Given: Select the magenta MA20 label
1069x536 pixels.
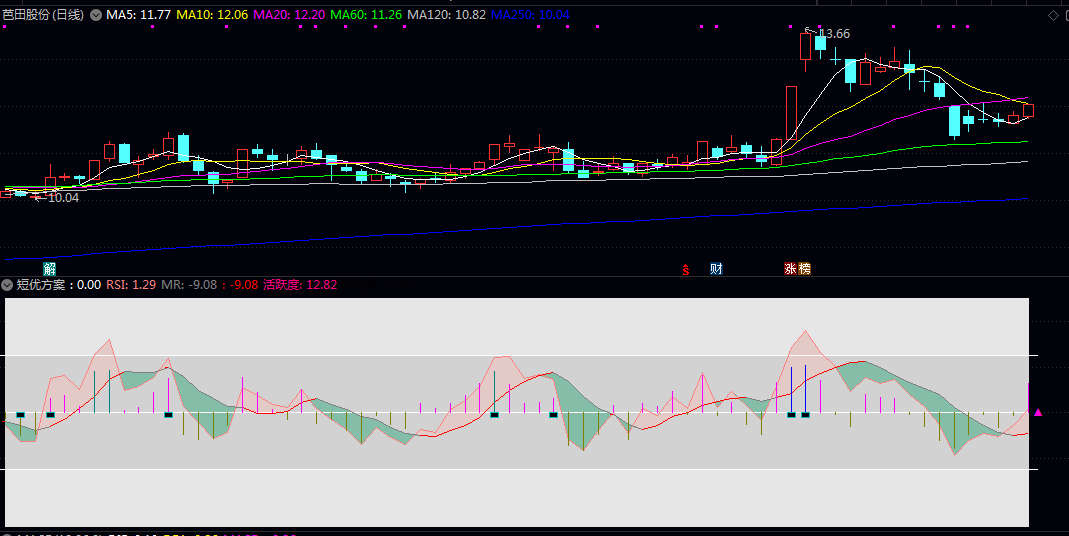Looking at the screenshot, I should [x=289, y=16].
